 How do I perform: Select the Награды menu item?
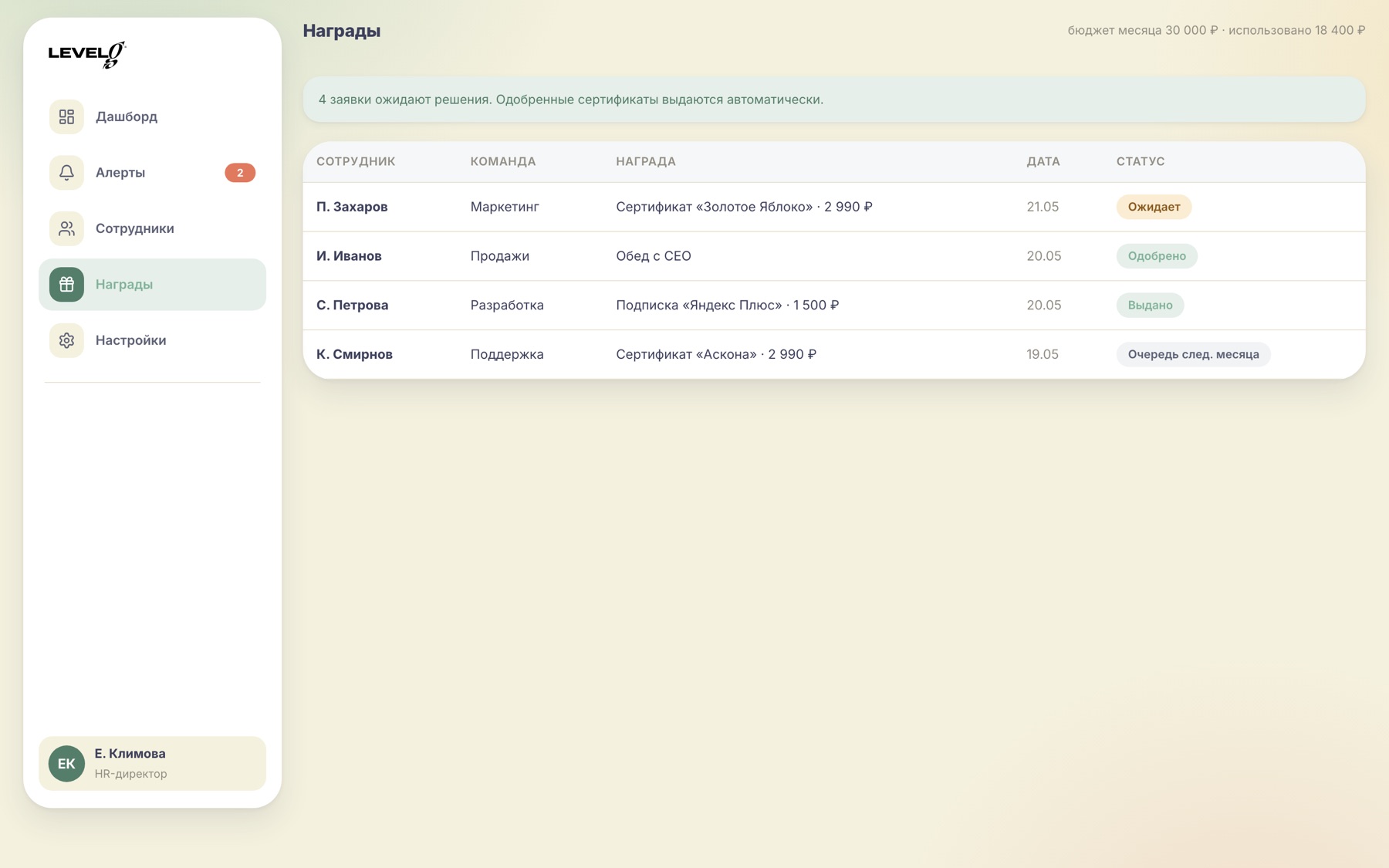152,284
